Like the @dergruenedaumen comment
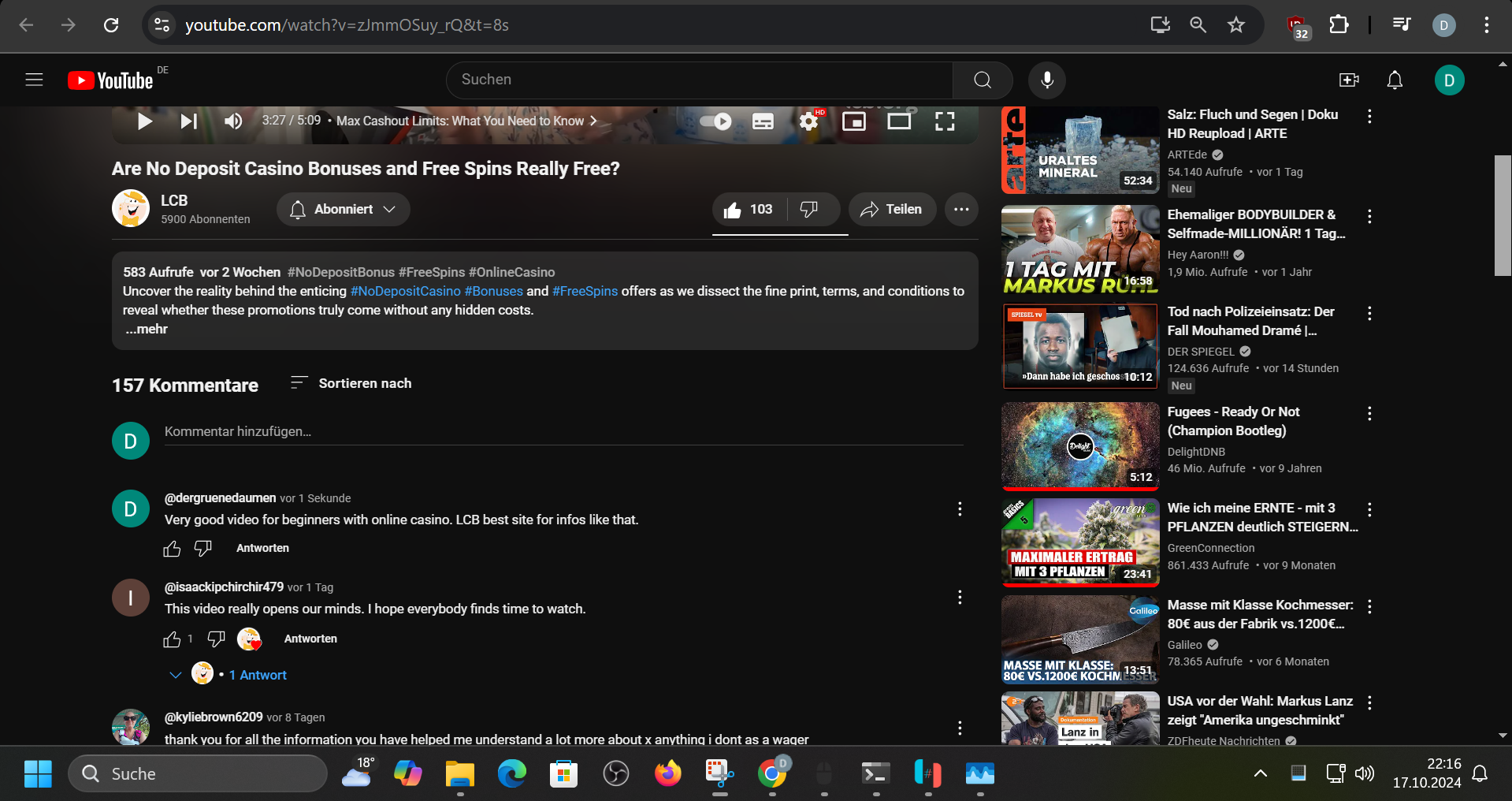The width and height of the screenshot is (1512, 801). click(x=173, y=549)
